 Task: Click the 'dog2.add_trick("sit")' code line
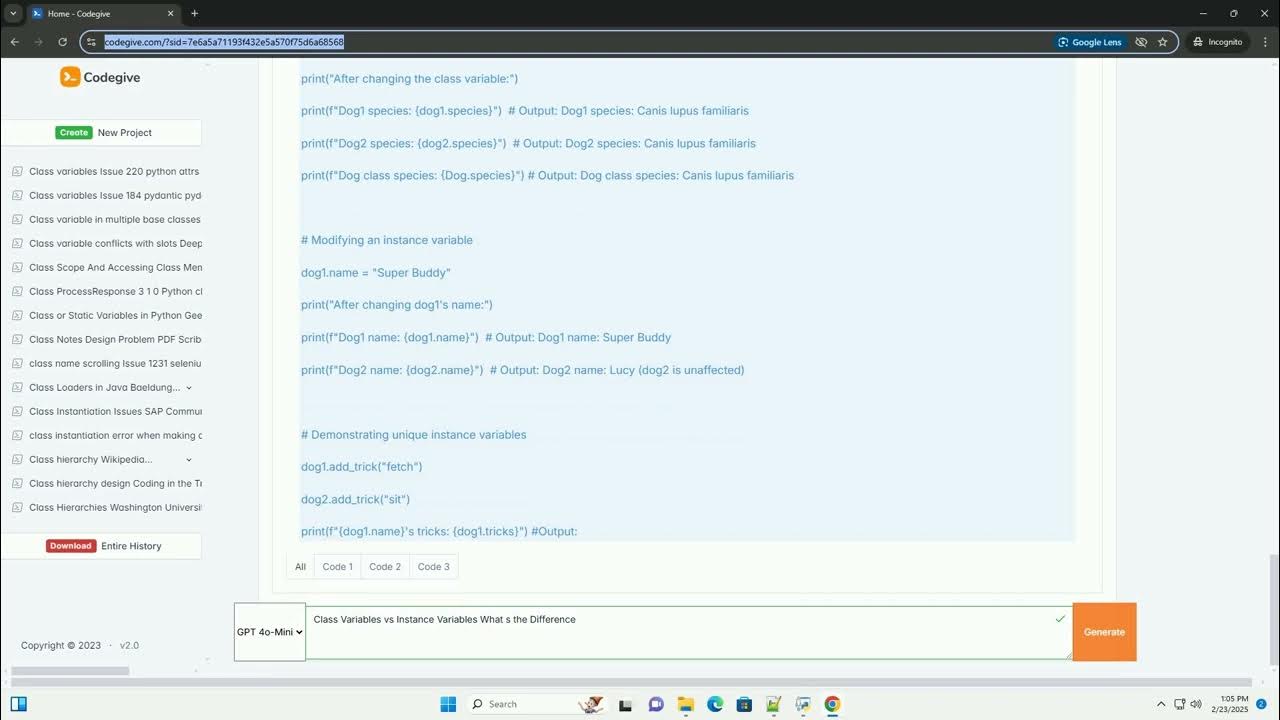tap(356, 499)
